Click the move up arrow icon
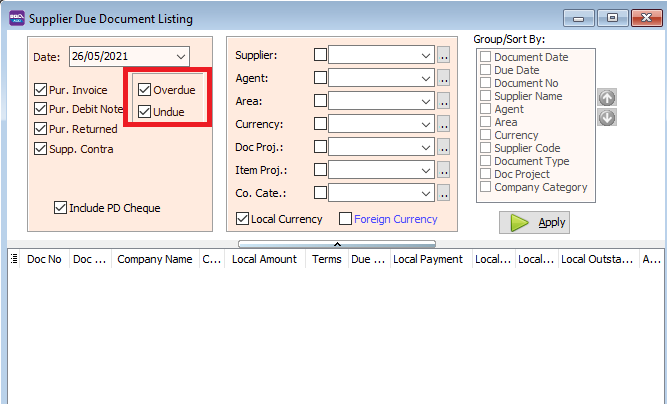 click(607, 98)
